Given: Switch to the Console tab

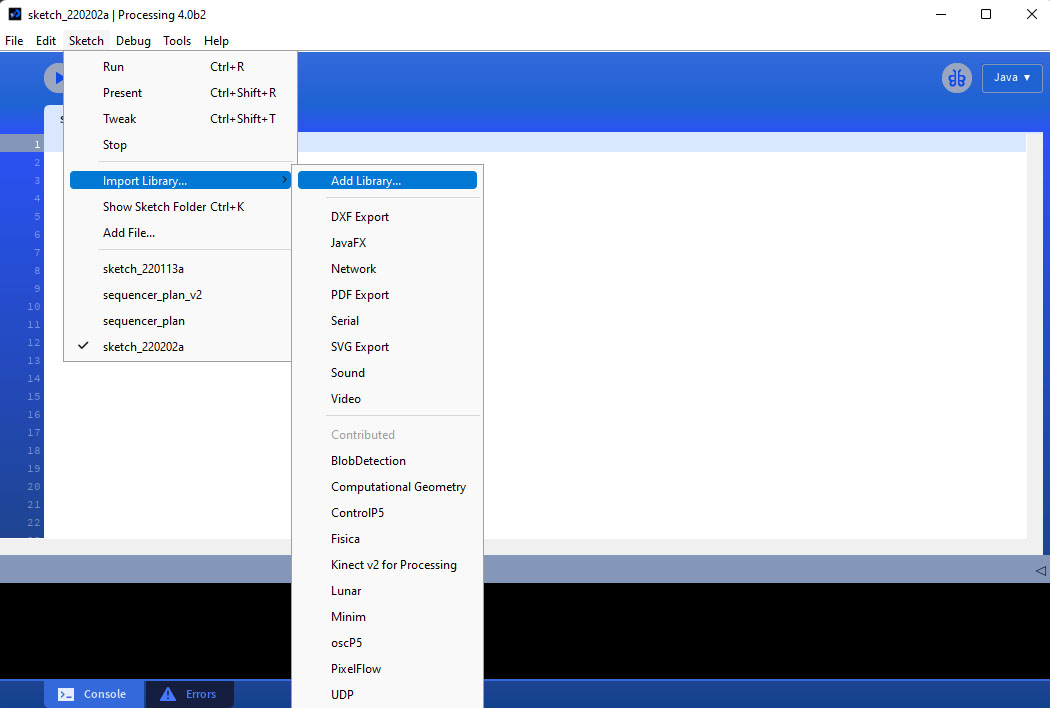Looking at the screenshot, I should (x=93, y=694).
